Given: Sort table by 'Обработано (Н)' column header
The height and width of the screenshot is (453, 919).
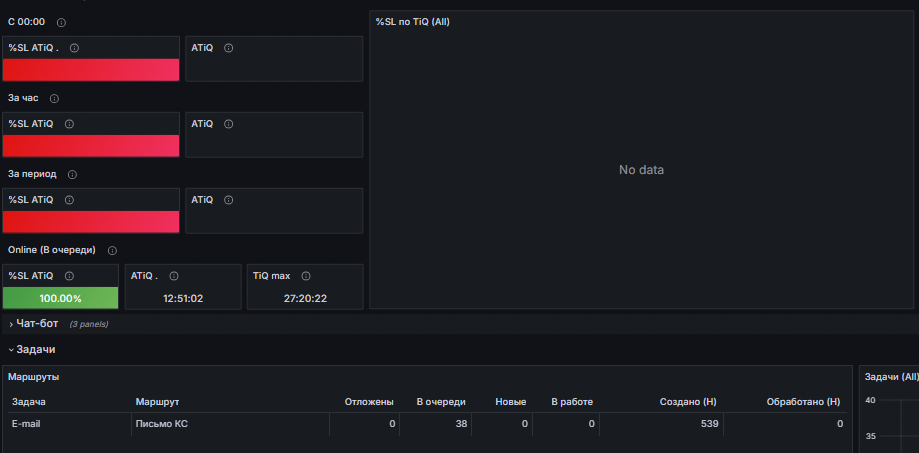Looking at the screenshot, I should [803, 402].
